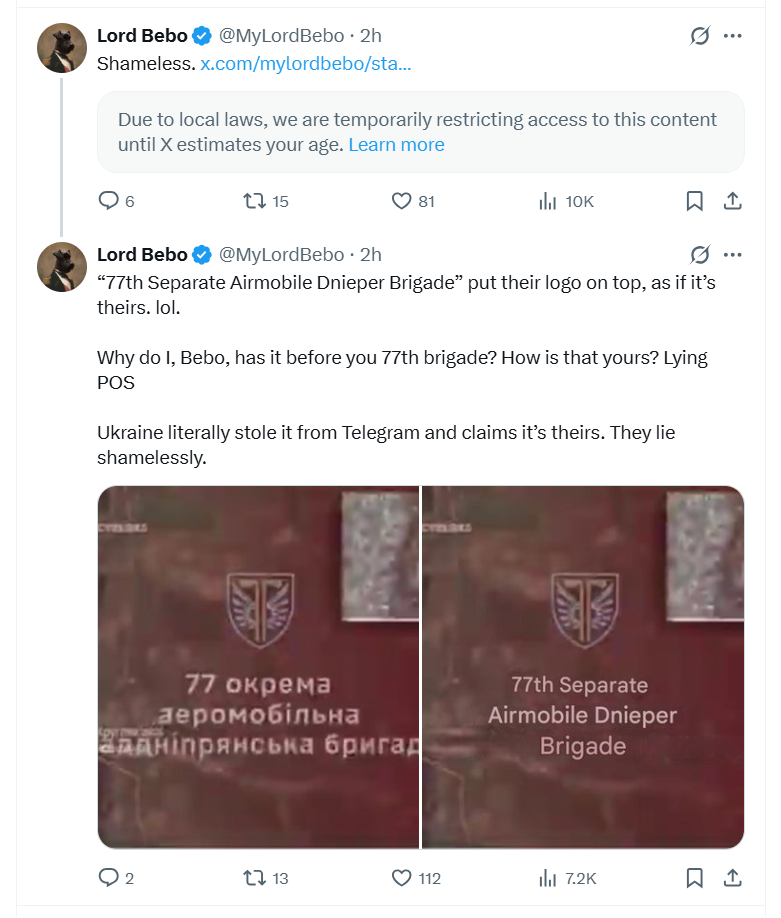Reply to the first Lord Bebo post
This screenshot has height=918, width=781.
109,201
